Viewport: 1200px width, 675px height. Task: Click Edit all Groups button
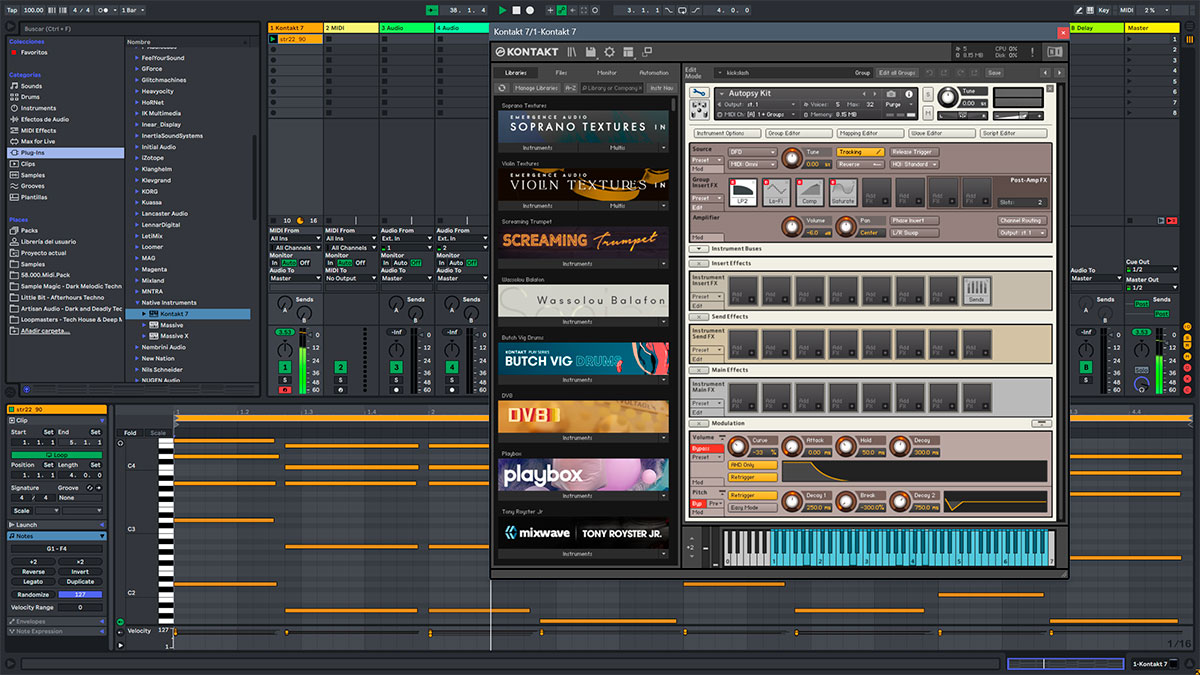(x=897, y=73)
